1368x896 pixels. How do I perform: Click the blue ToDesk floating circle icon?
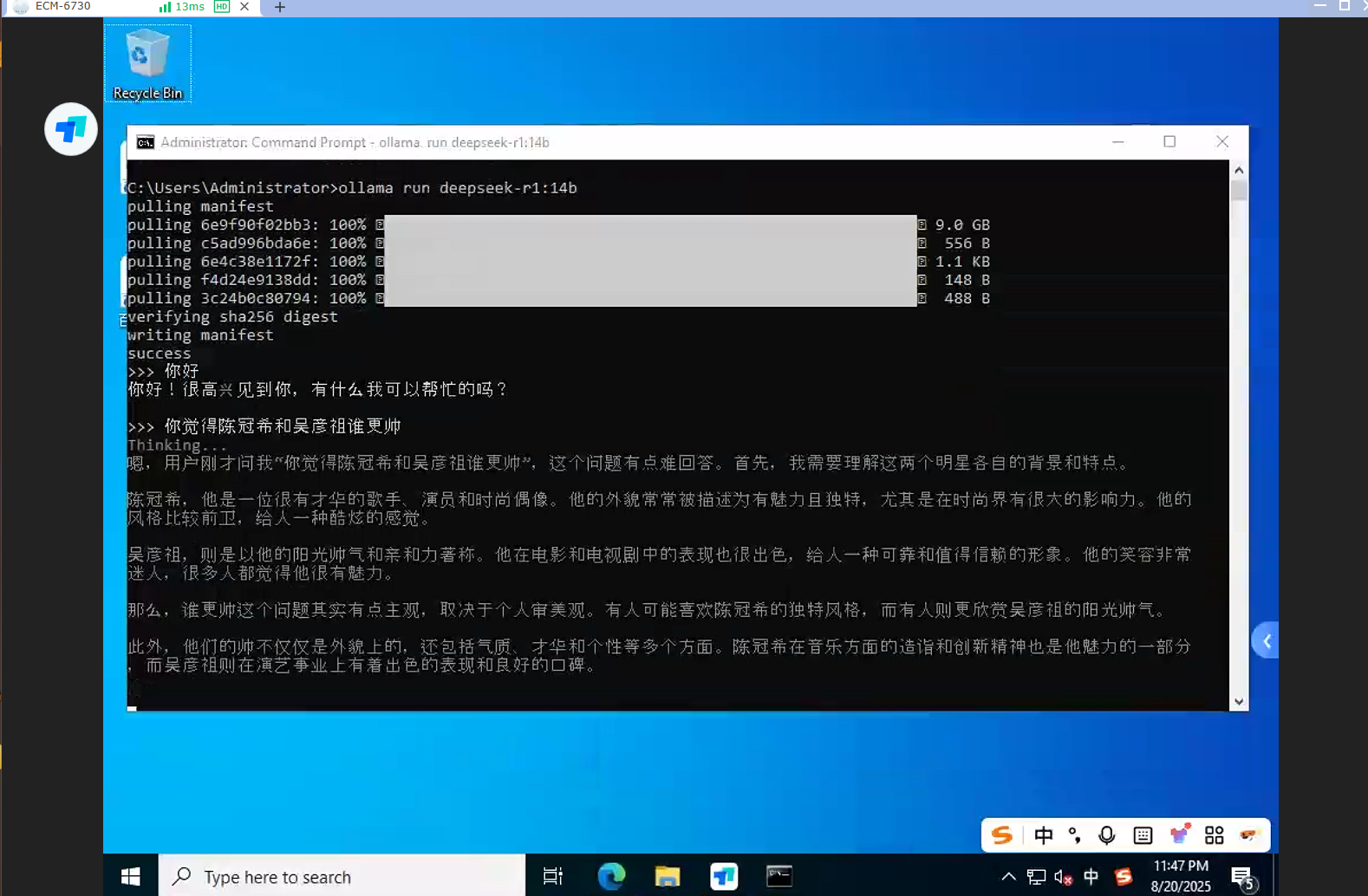point(71,129)
